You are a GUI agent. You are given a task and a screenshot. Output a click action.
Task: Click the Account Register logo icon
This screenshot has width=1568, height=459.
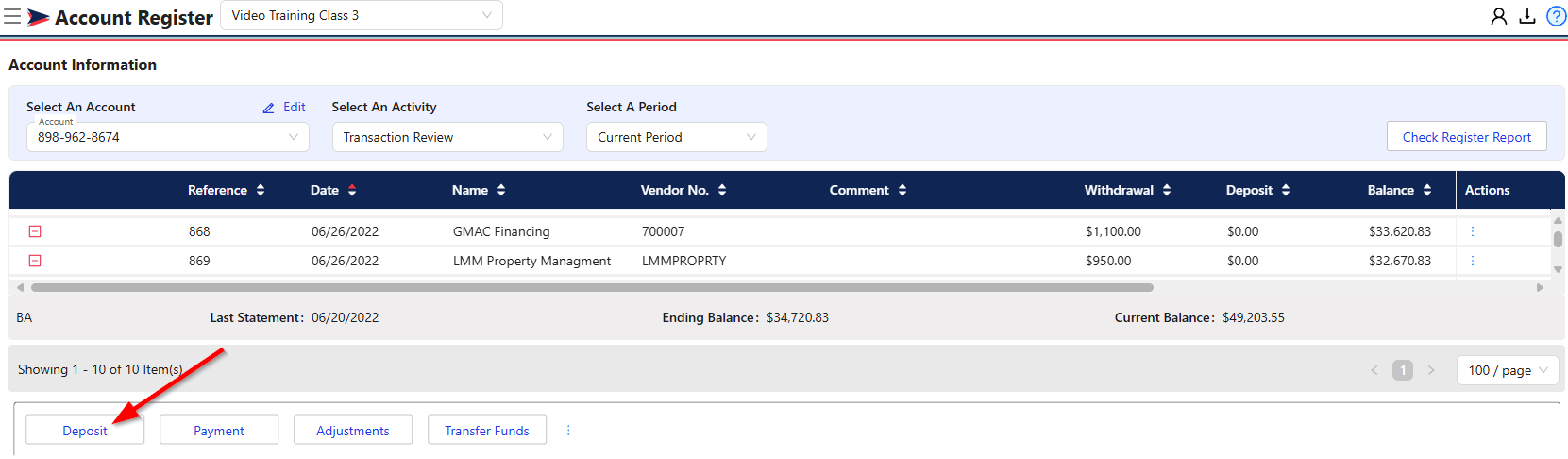click(x=38, y=17)
